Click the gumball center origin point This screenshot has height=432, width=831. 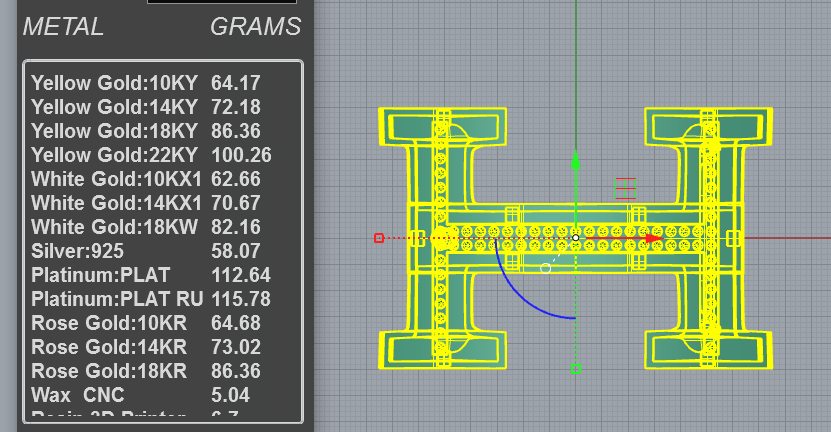click(576, 238)
